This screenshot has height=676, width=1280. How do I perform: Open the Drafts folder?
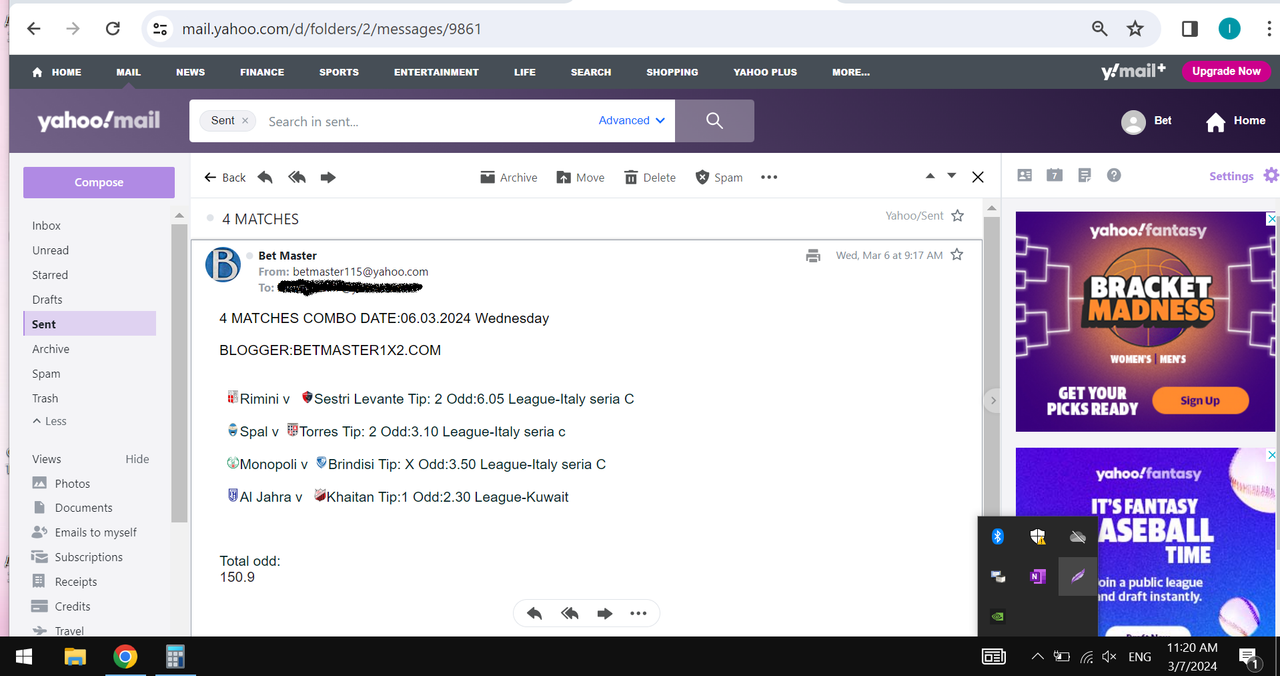(47, 300)
